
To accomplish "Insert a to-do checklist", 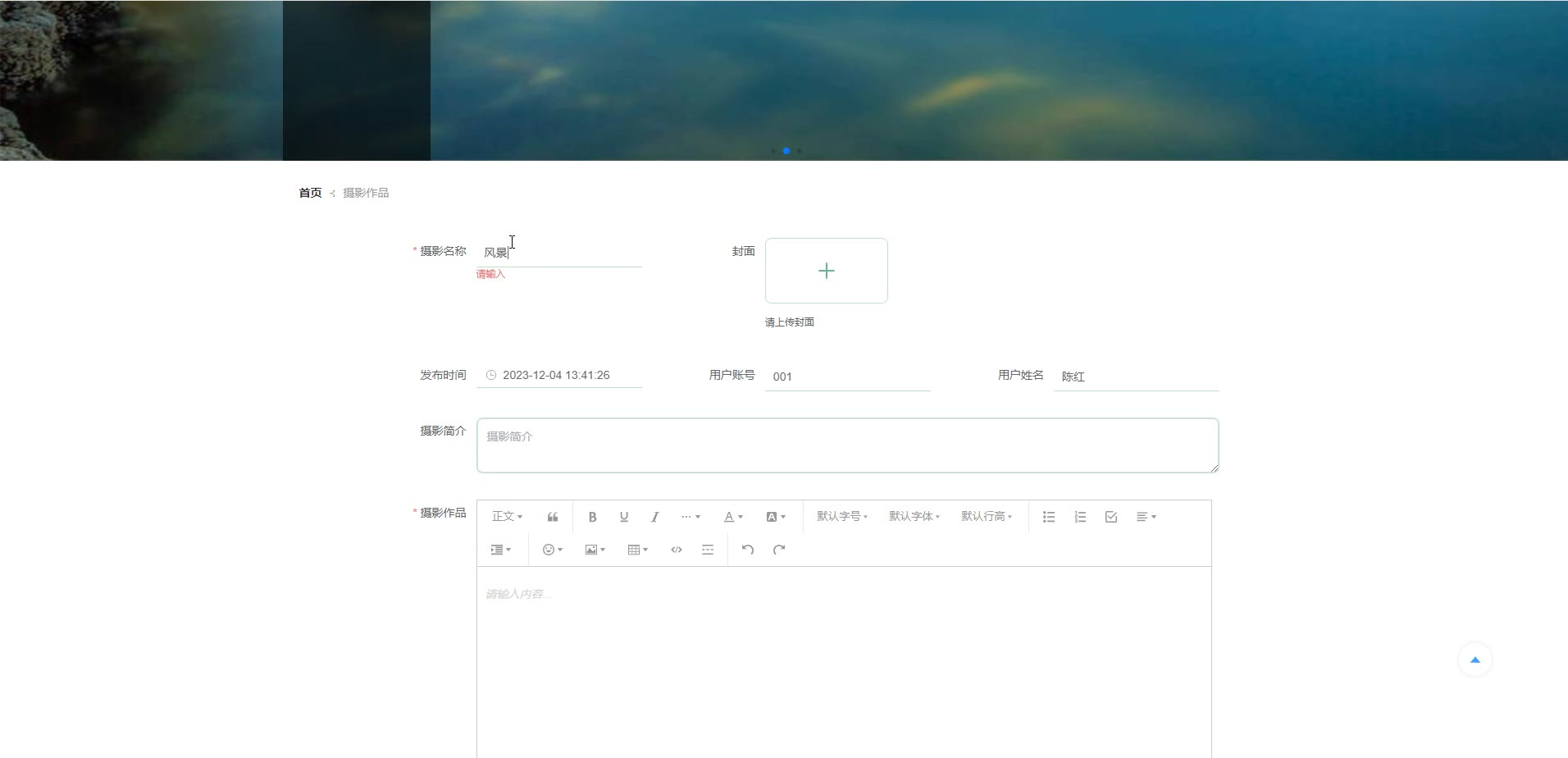I will (1110, 517).
